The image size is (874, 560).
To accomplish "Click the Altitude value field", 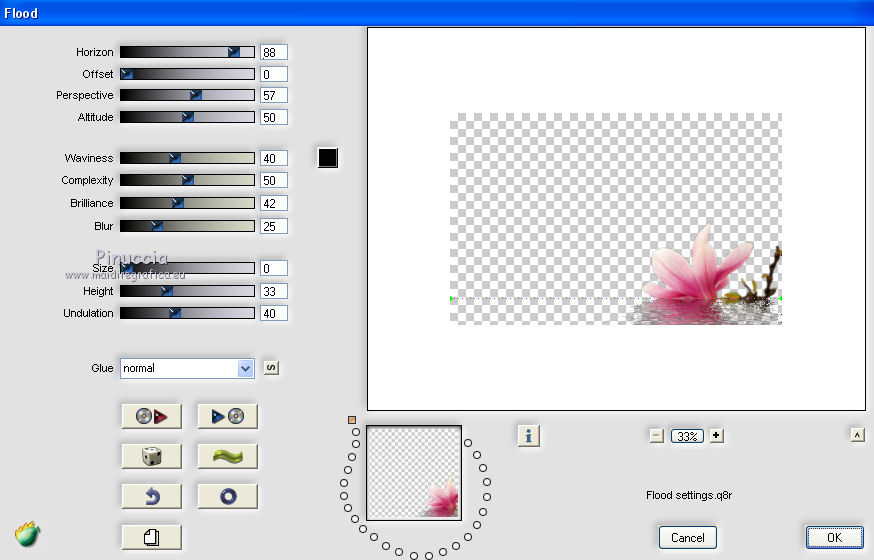I will [274, 117].
